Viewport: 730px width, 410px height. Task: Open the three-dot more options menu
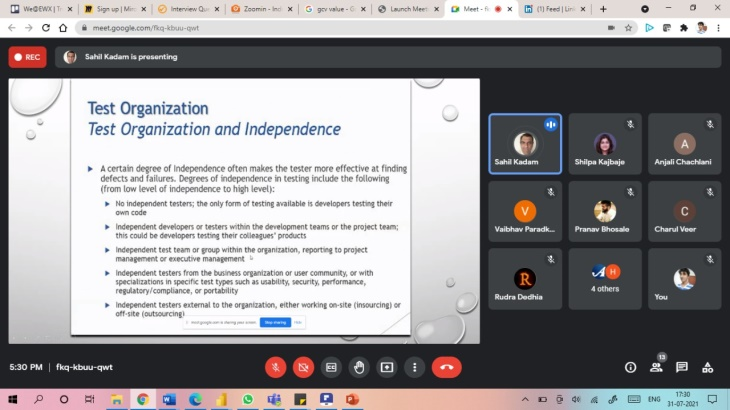[x=414, y=367]
